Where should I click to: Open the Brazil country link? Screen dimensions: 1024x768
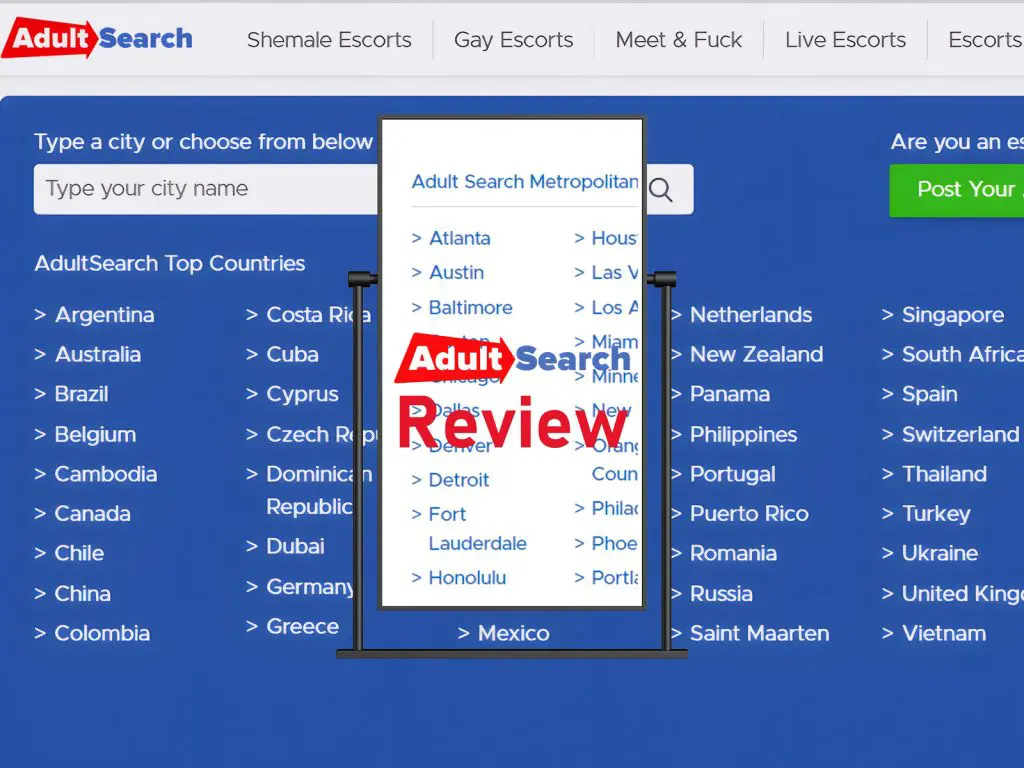[x=81, y=394]
